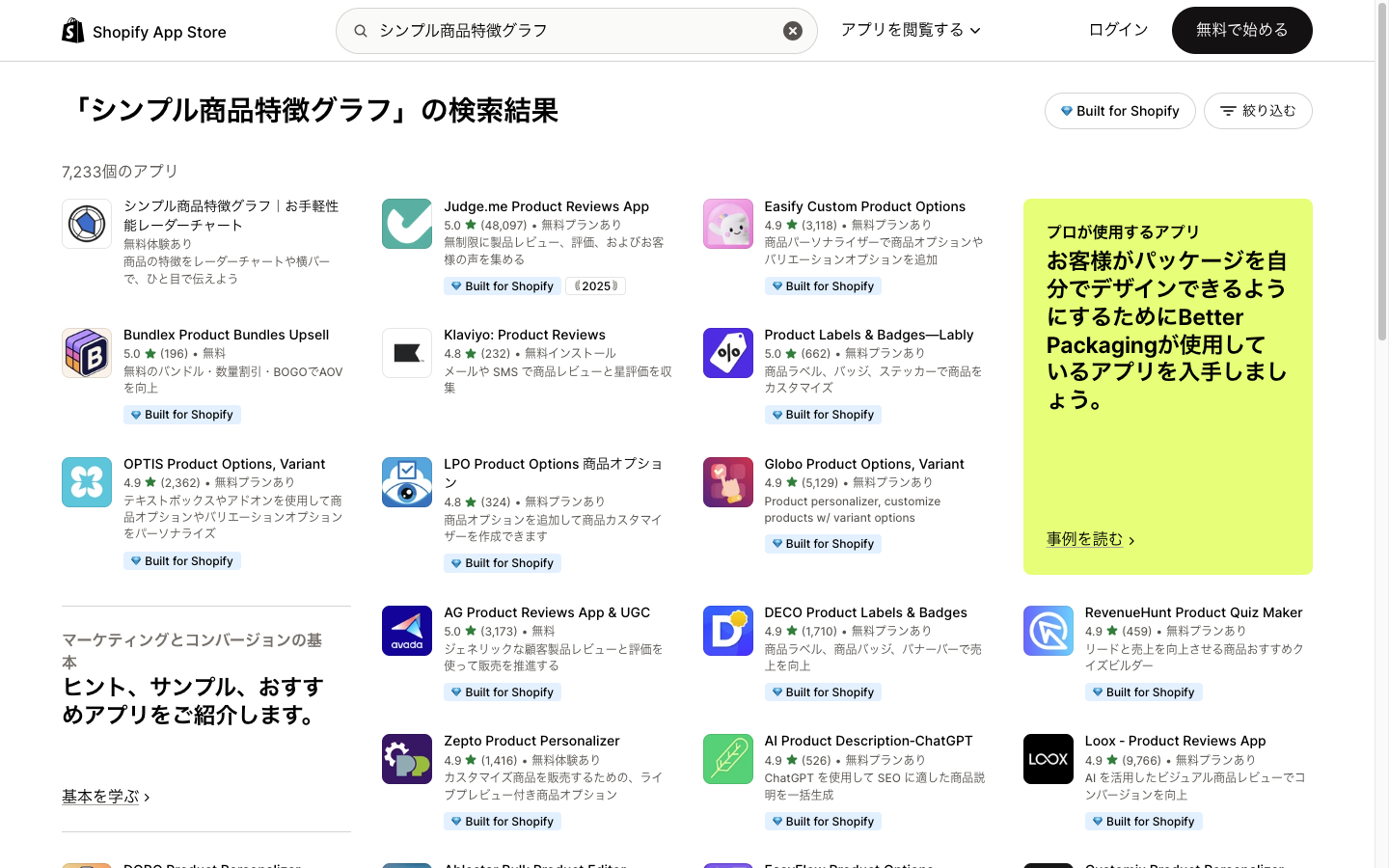1389x868 pixels.
Task: Click the ログイン link
Action: [x=1118, y=30]
